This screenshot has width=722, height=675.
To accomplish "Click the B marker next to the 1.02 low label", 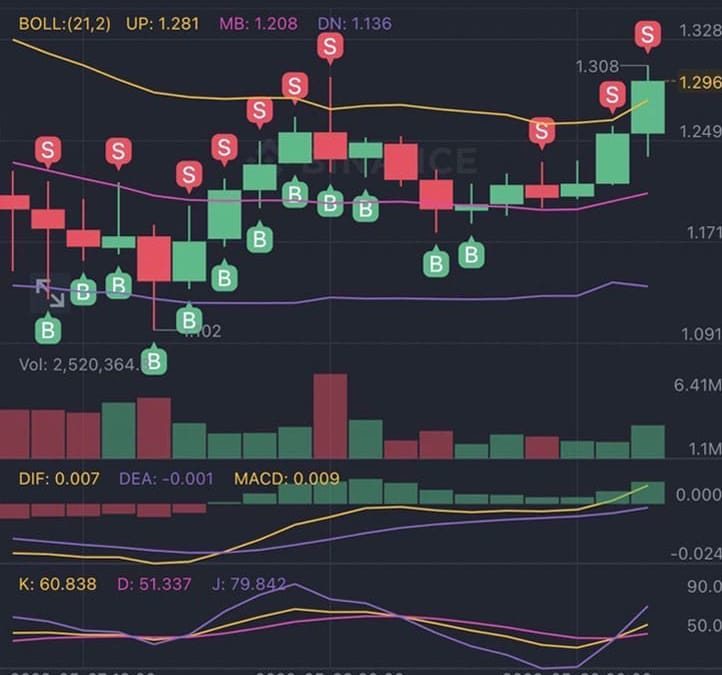I will tap(189, 320).
